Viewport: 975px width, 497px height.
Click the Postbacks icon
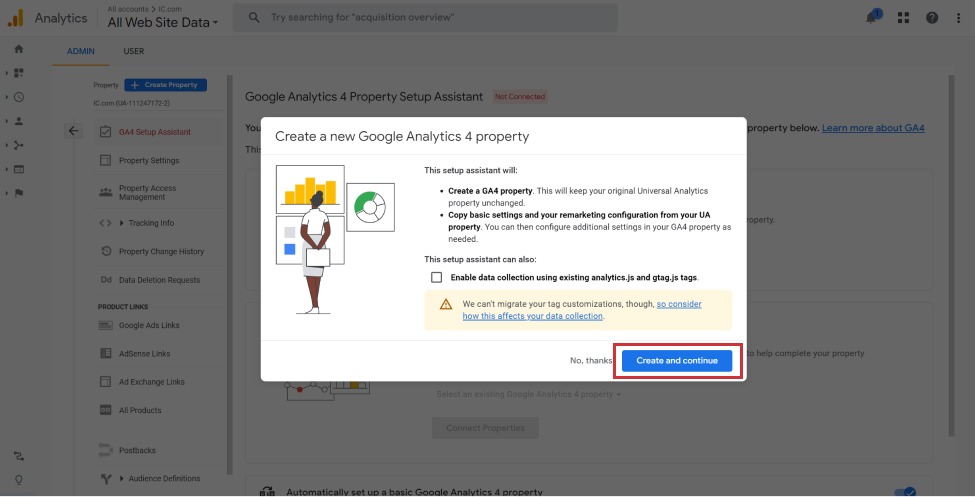[x=106, y=450]
